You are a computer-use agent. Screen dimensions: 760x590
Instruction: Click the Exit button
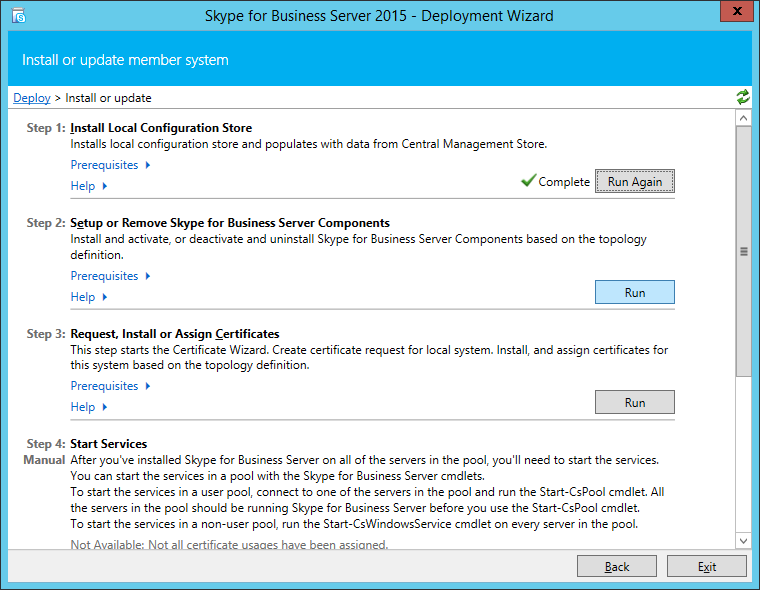click(x=707, y=566)
